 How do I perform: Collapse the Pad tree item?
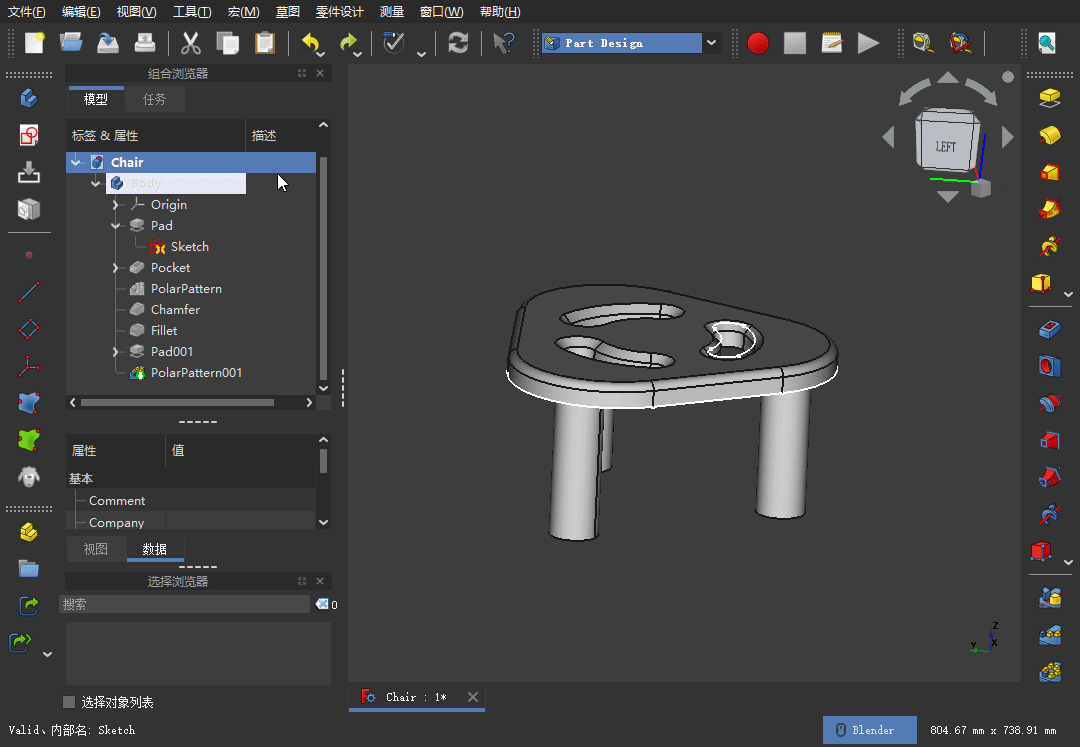[x=116, y=226]
